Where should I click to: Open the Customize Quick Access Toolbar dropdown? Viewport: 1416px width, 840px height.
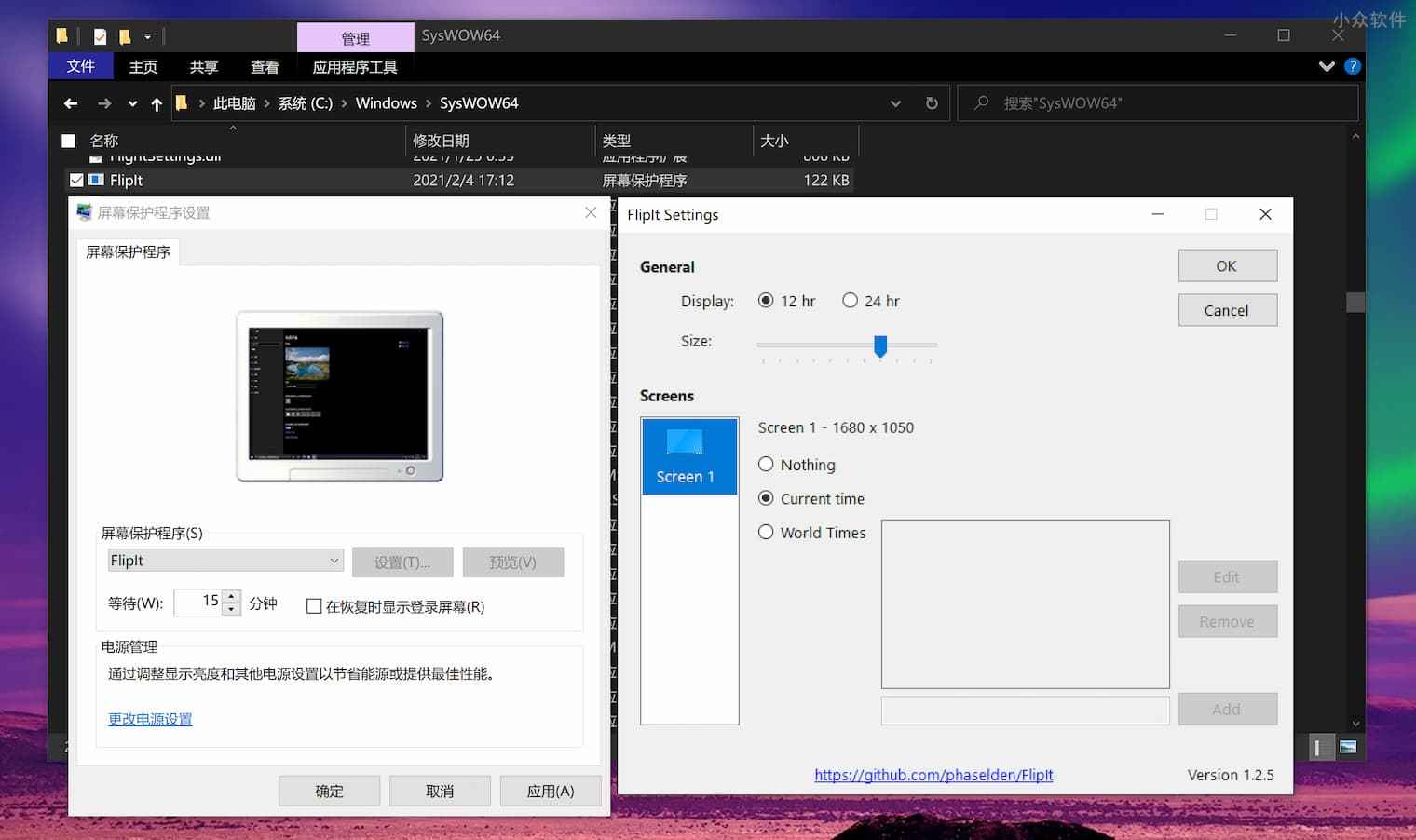tap(147, 35)
